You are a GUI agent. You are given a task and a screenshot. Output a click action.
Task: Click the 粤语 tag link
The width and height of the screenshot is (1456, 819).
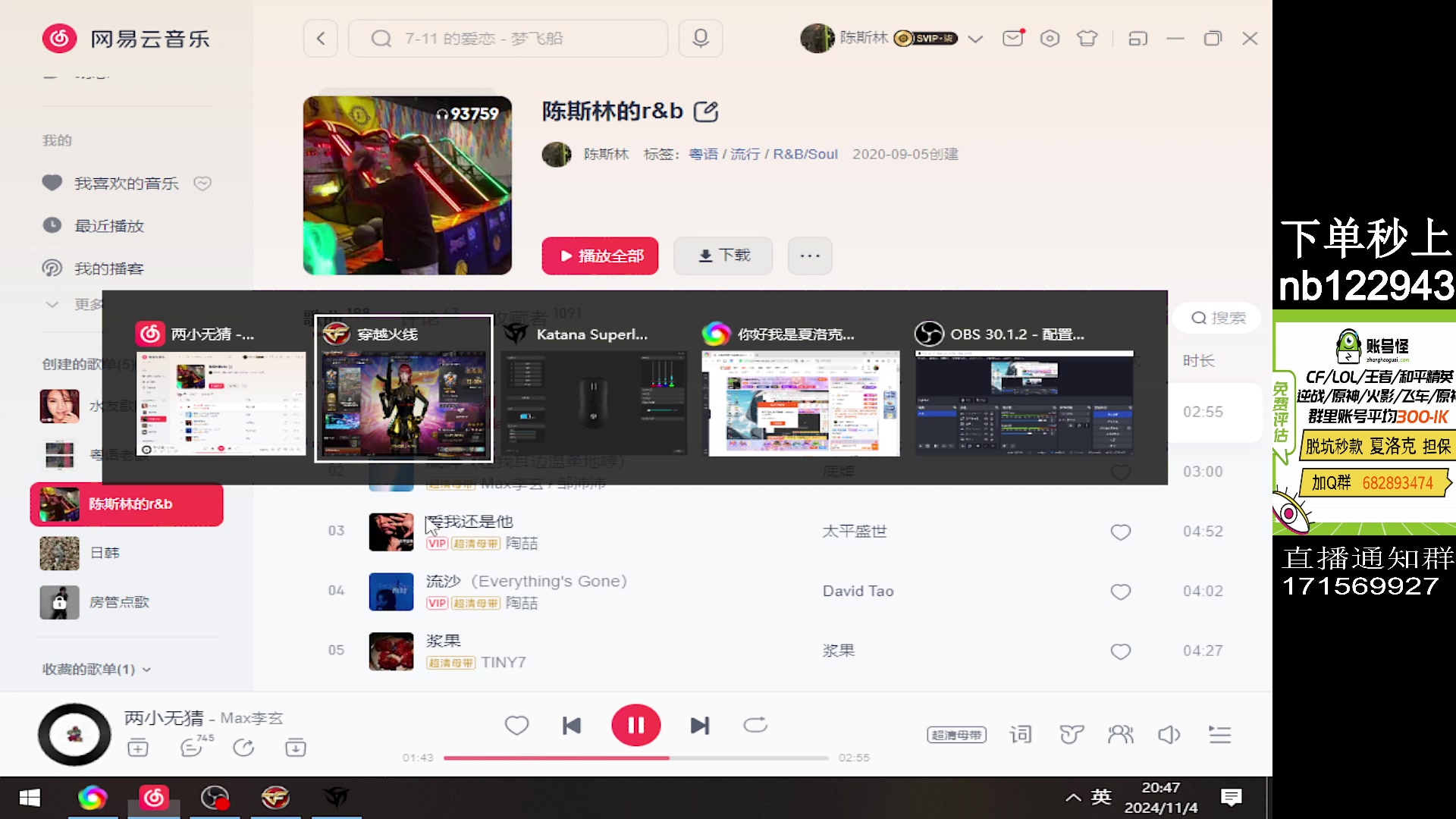tap(703, 154)
